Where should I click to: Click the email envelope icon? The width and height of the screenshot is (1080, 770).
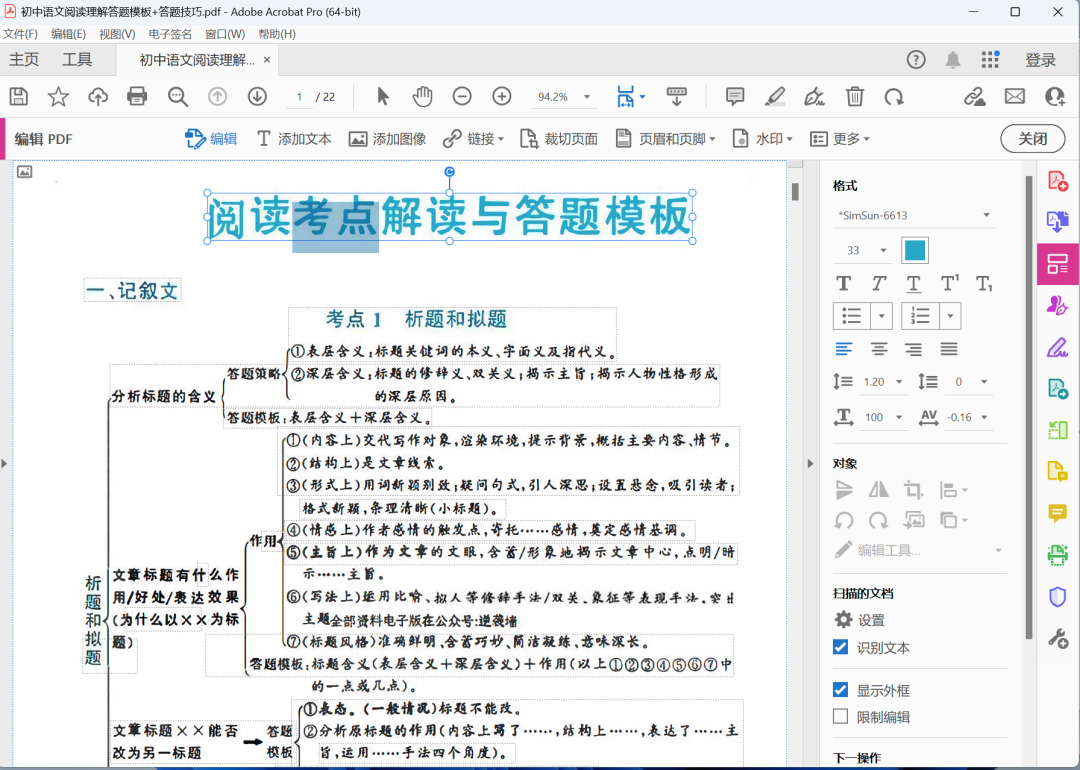coord(1015,96)
